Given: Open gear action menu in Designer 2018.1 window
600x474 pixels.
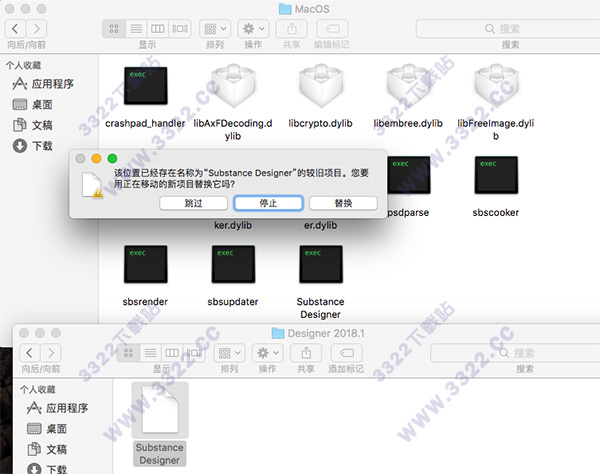Looking at the screenshot, I should click(x=268, y=353).
